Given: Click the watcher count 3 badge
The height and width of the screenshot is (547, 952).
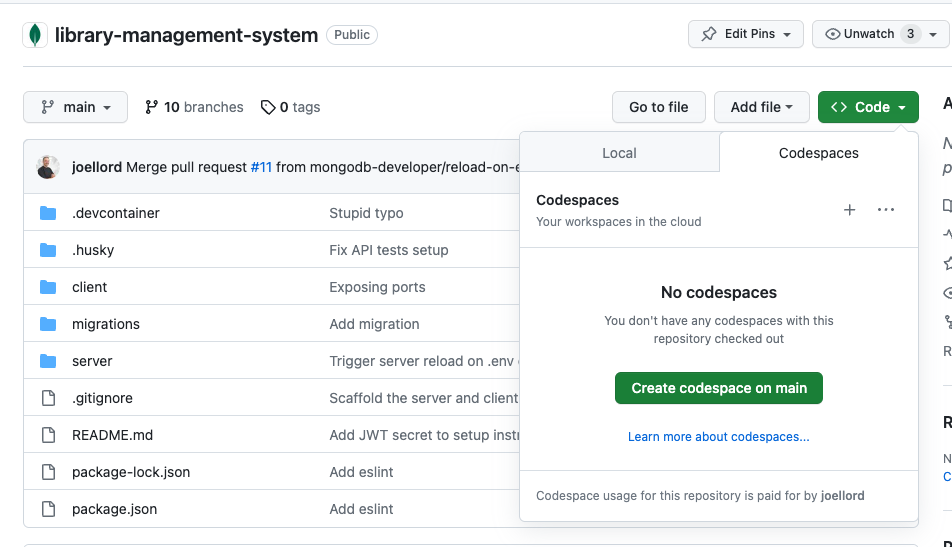Looking at the screenshot, I should tap(910, 34).
